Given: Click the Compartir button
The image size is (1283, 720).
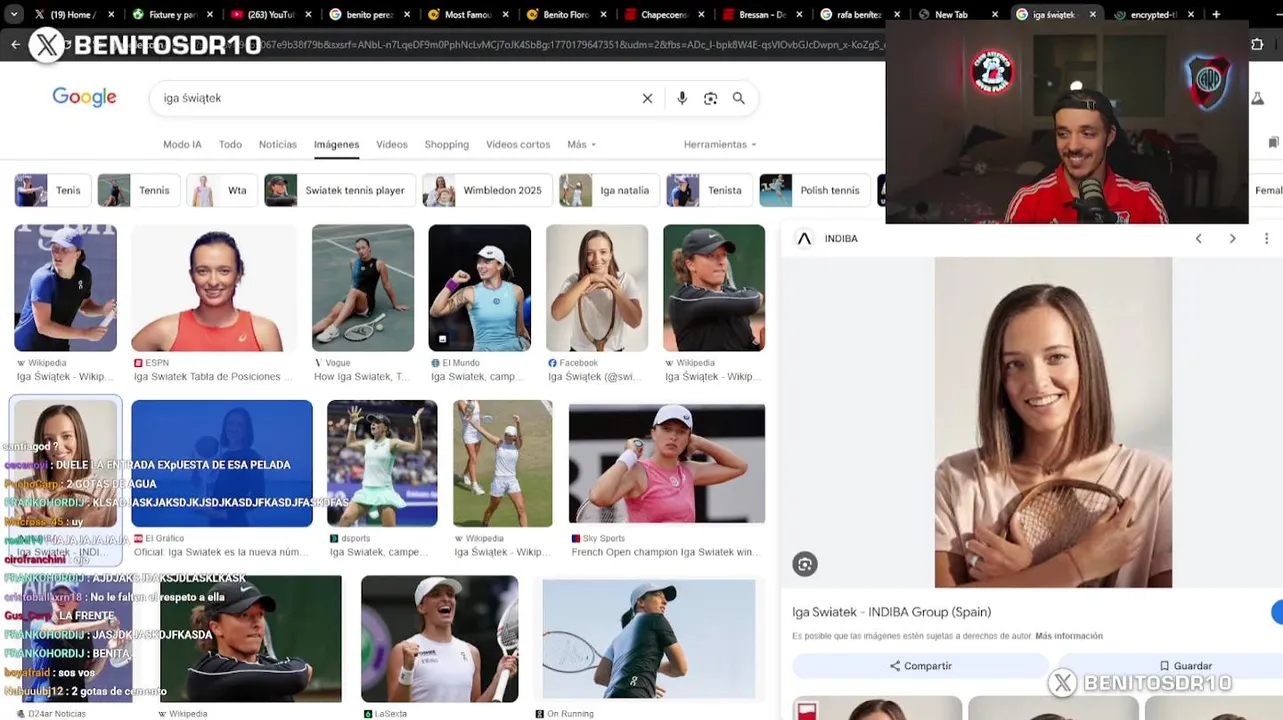Looking at the screenshot, I should (x=920, y=665).
